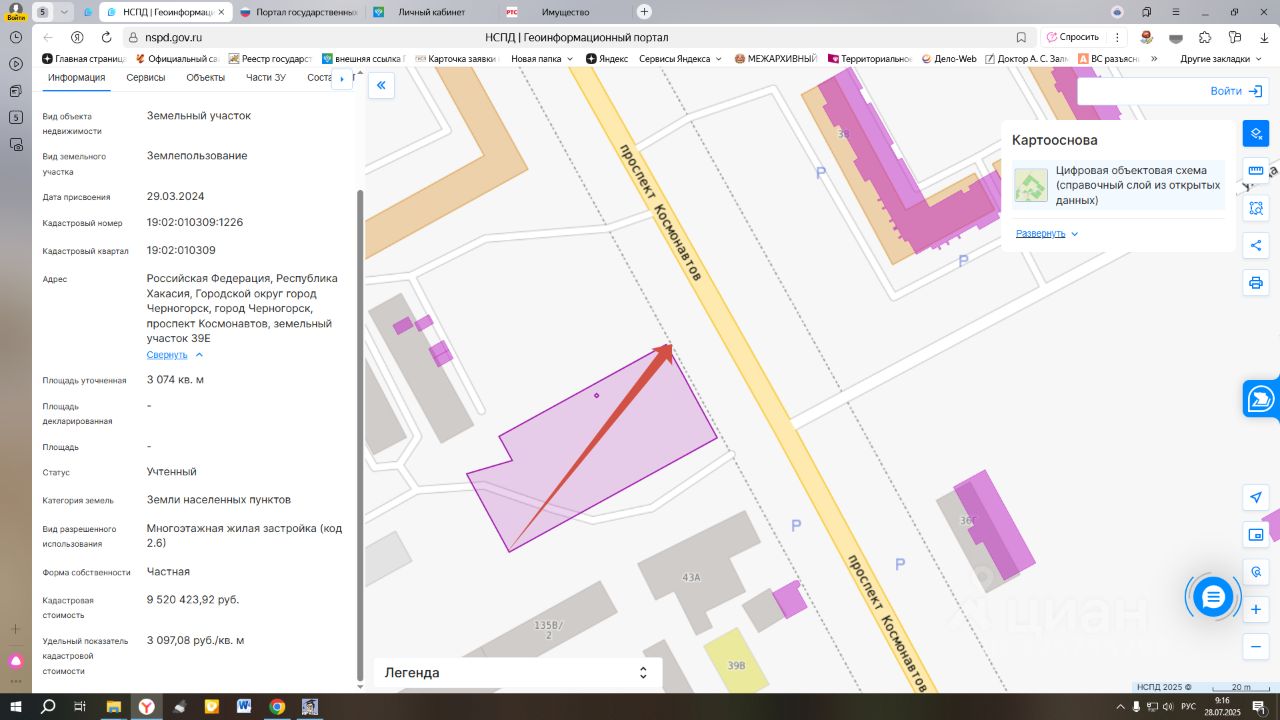
Task: Show more panel tabs with arrow
Action: (342, 78)
